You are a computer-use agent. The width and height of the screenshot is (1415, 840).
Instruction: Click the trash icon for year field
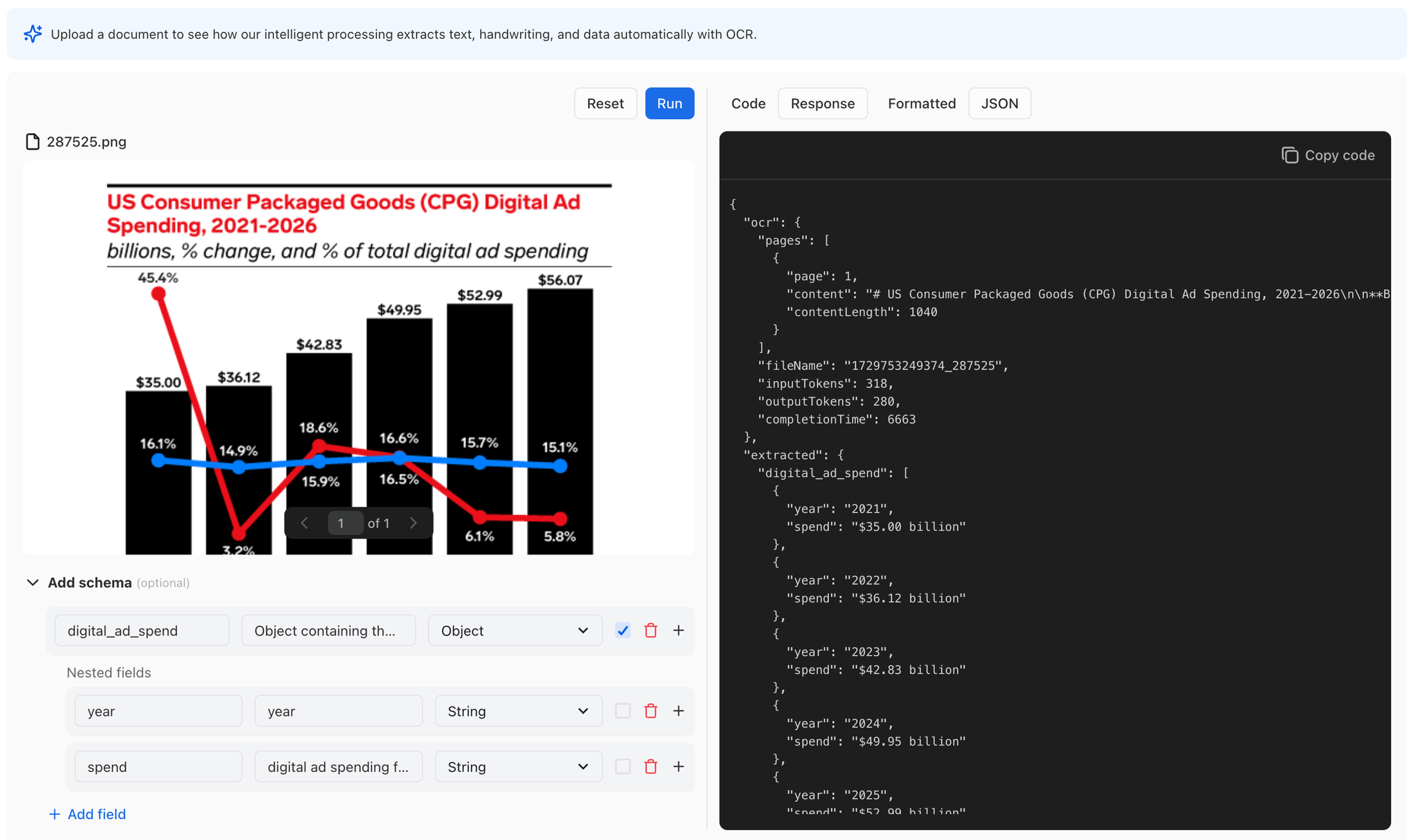[x=650, y=710]
